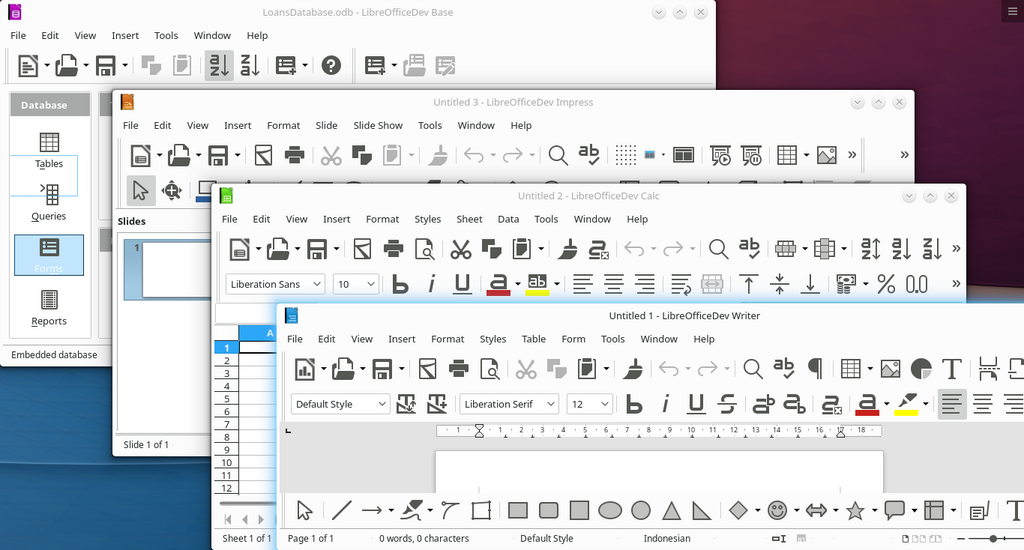Screen dimensions: 1024x550
Task: Toggle Italic in Calc formatting toolbar
Action: pyautogui.click(x=431, y=284)
